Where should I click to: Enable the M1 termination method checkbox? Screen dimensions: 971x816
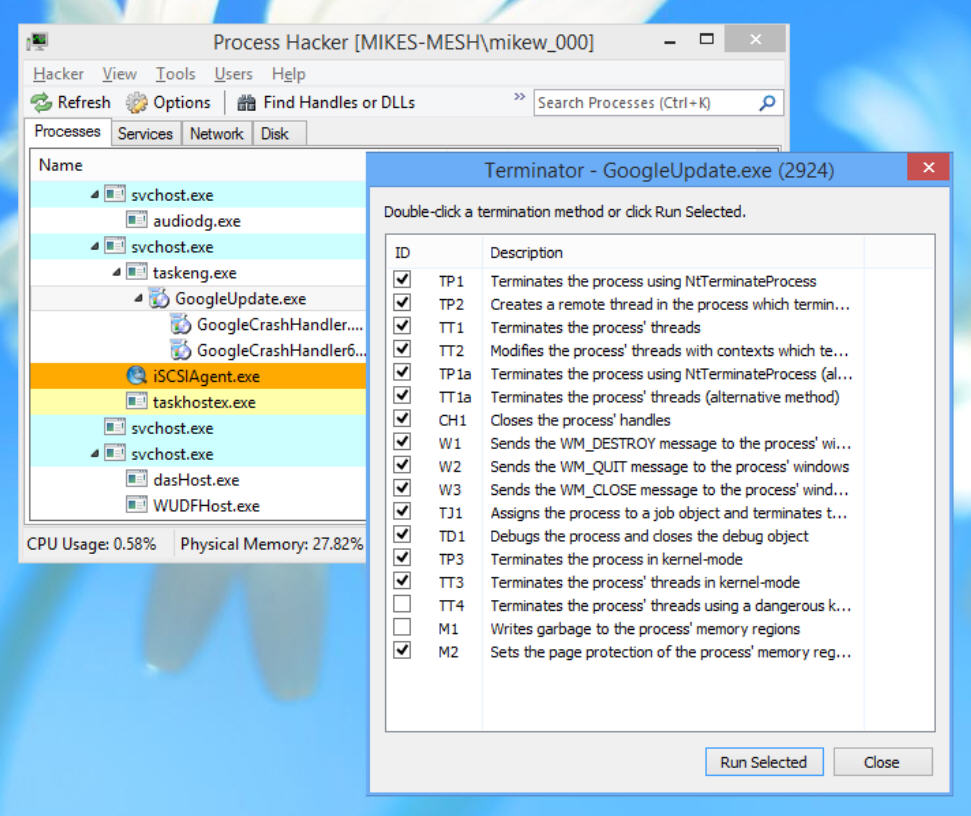[403, 627]
